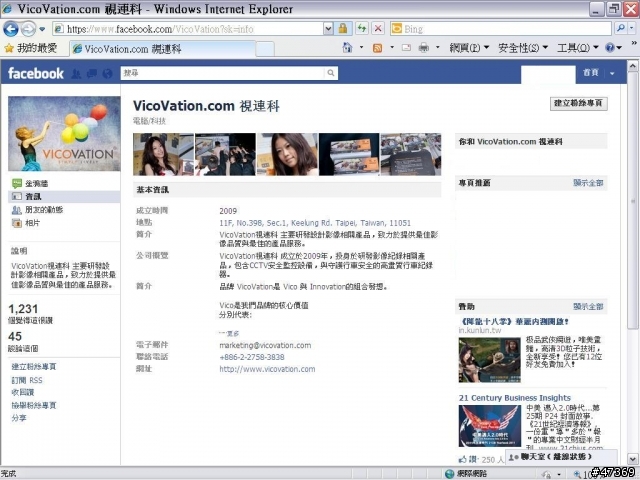Open Facebook messages icon
640x480 pixels.
[92, 73]
